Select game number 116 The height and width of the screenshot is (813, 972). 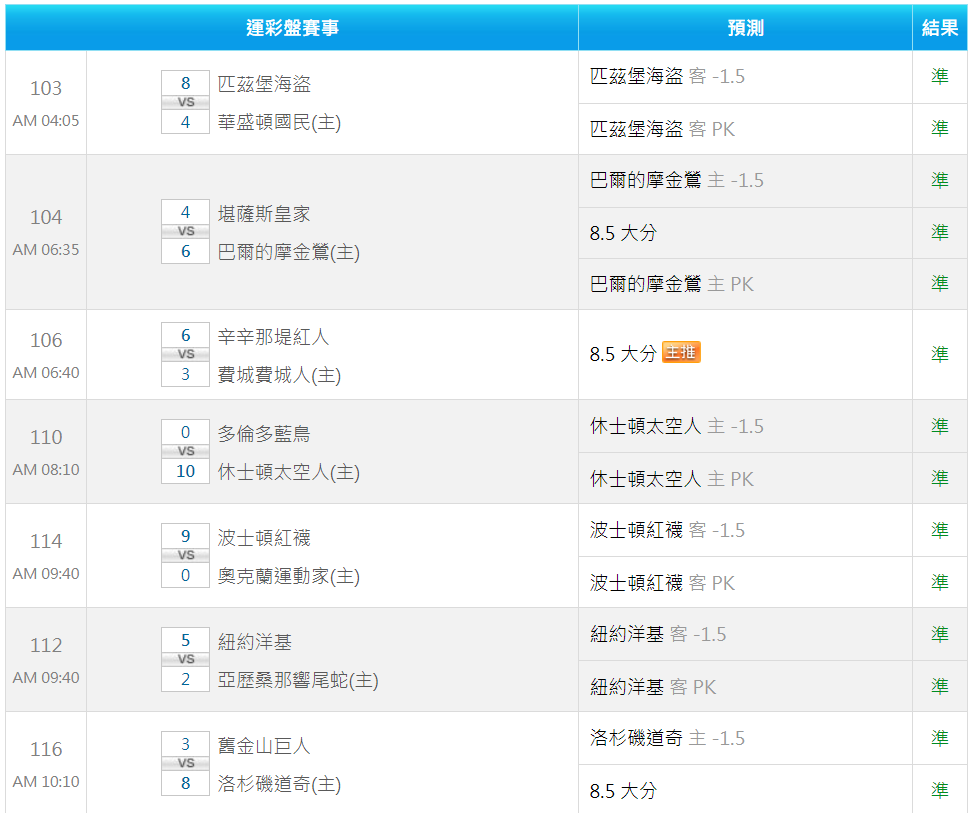46,749
